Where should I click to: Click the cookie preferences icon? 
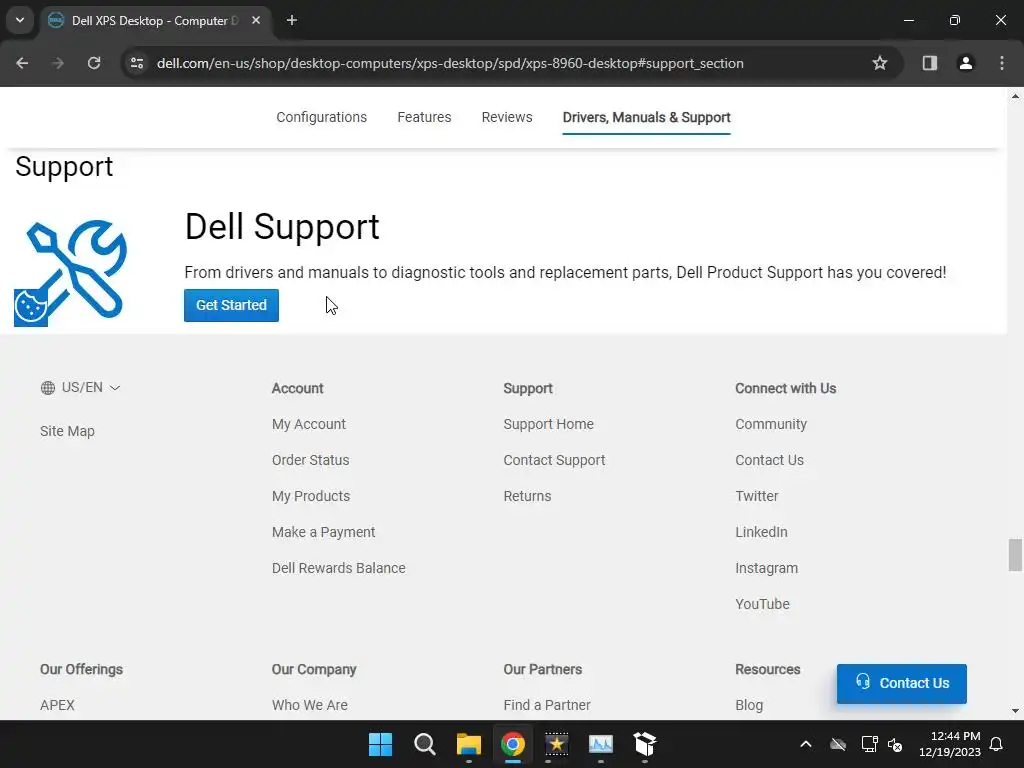(x=31, y=307)
